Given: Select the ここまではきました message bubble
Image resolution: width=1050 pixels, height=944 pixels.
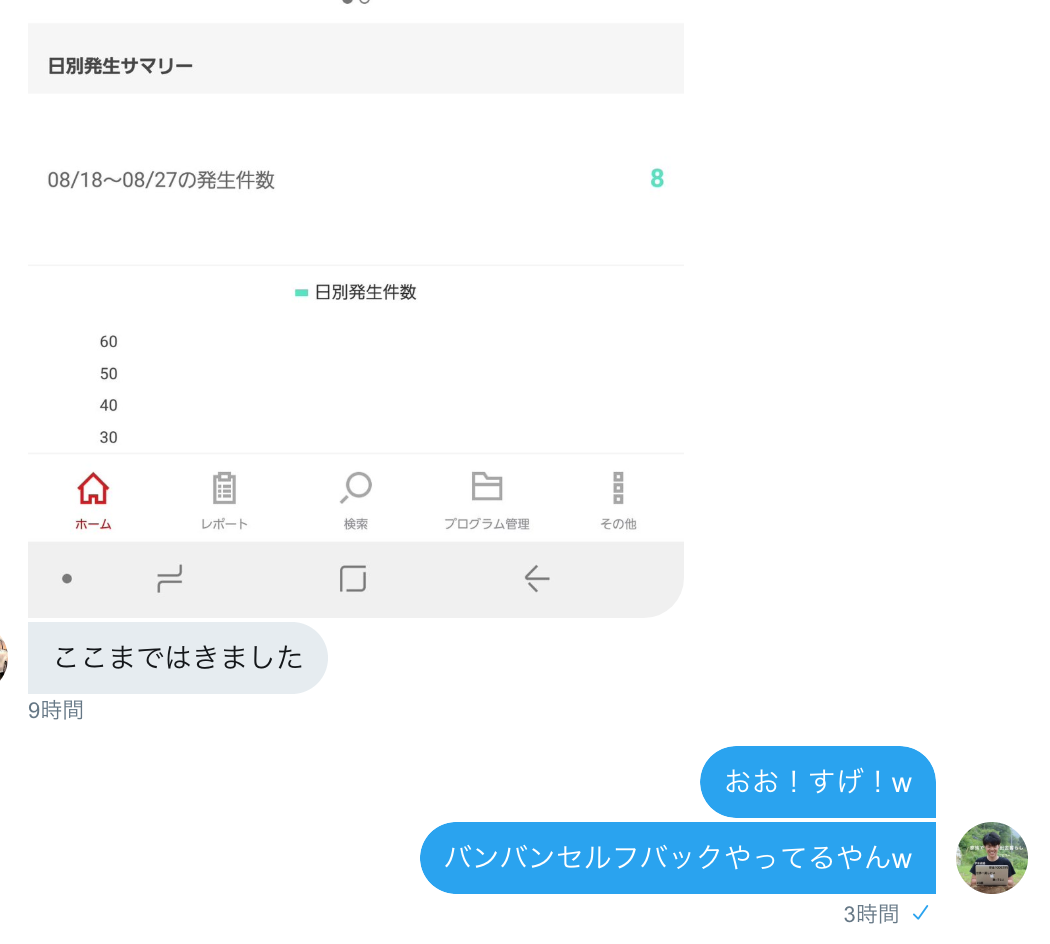Looking at the screenshot, I should (177, 658).
